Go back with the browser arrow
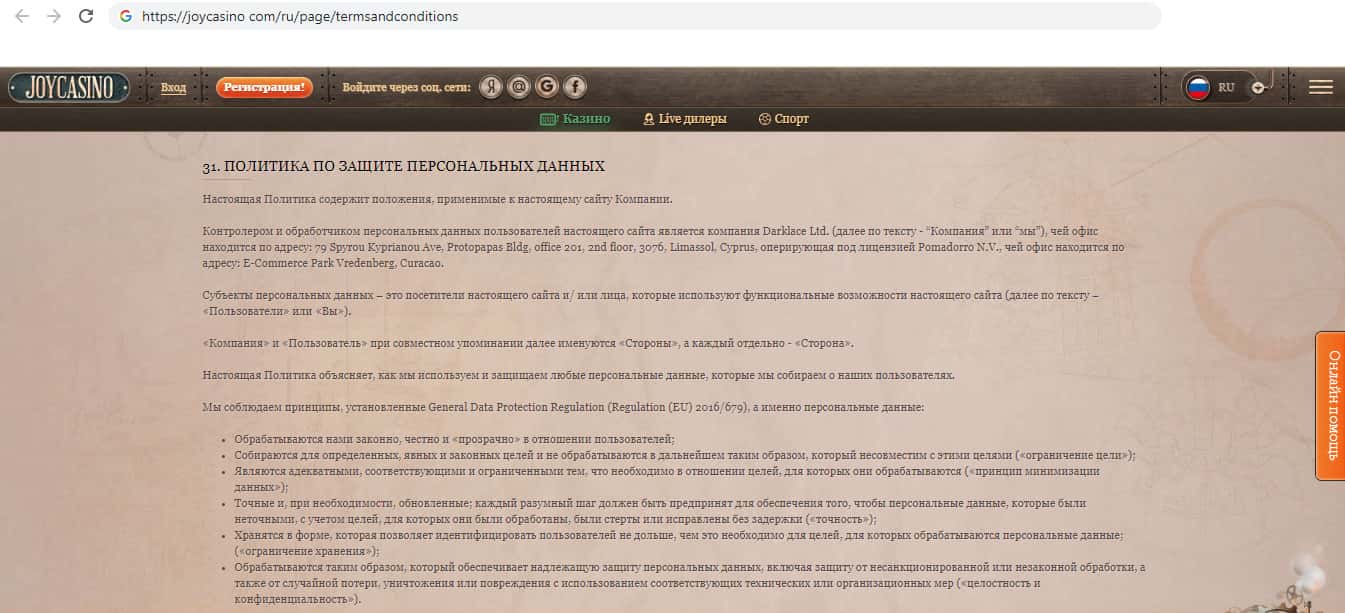Image resolution: width=1345 pixels, height=613 pixels. (x=22, y=16)
